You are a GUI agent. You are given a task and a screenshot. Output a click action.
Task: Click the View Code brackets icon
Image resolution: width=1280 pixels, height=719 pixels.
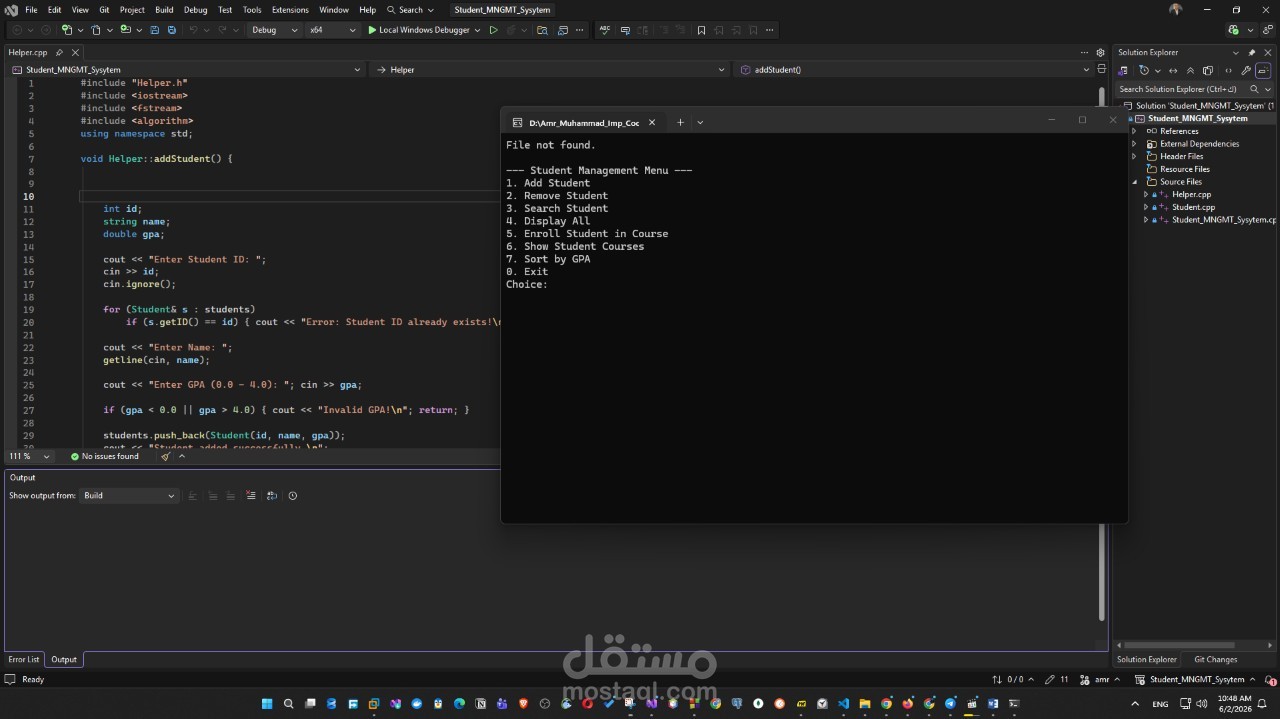pos(1228,71)
